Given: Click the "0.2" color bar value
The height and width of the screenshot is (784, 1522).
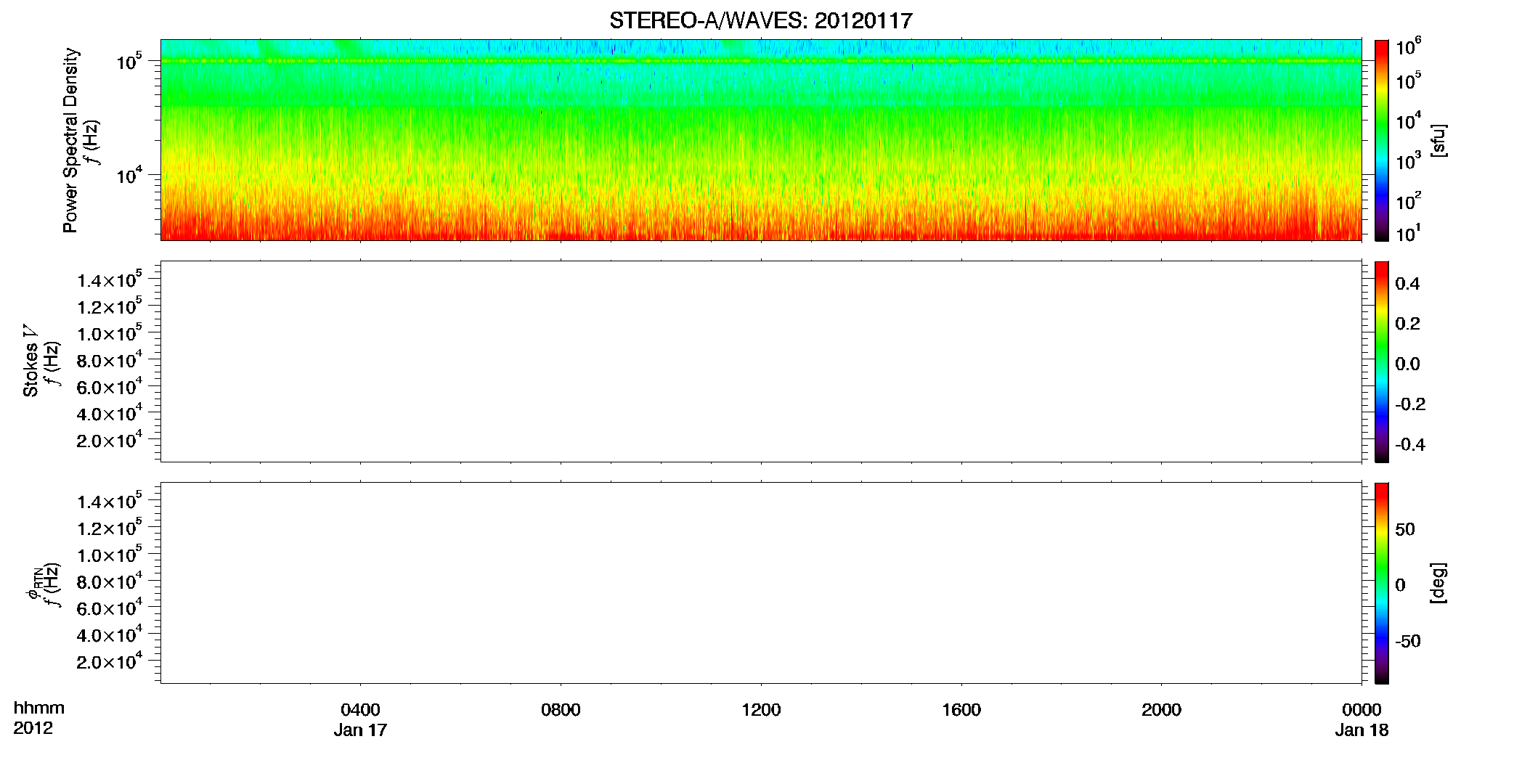Looking at the screenshot, I should [1407, 324].
